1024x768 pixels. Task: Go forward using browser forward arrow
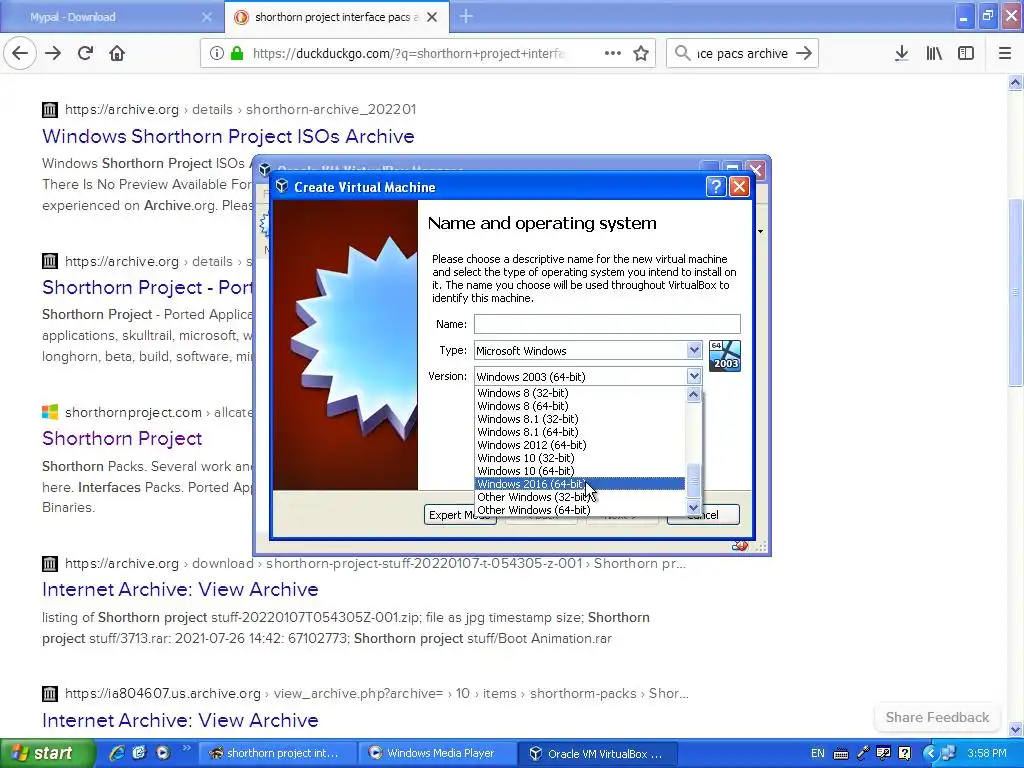53,53
